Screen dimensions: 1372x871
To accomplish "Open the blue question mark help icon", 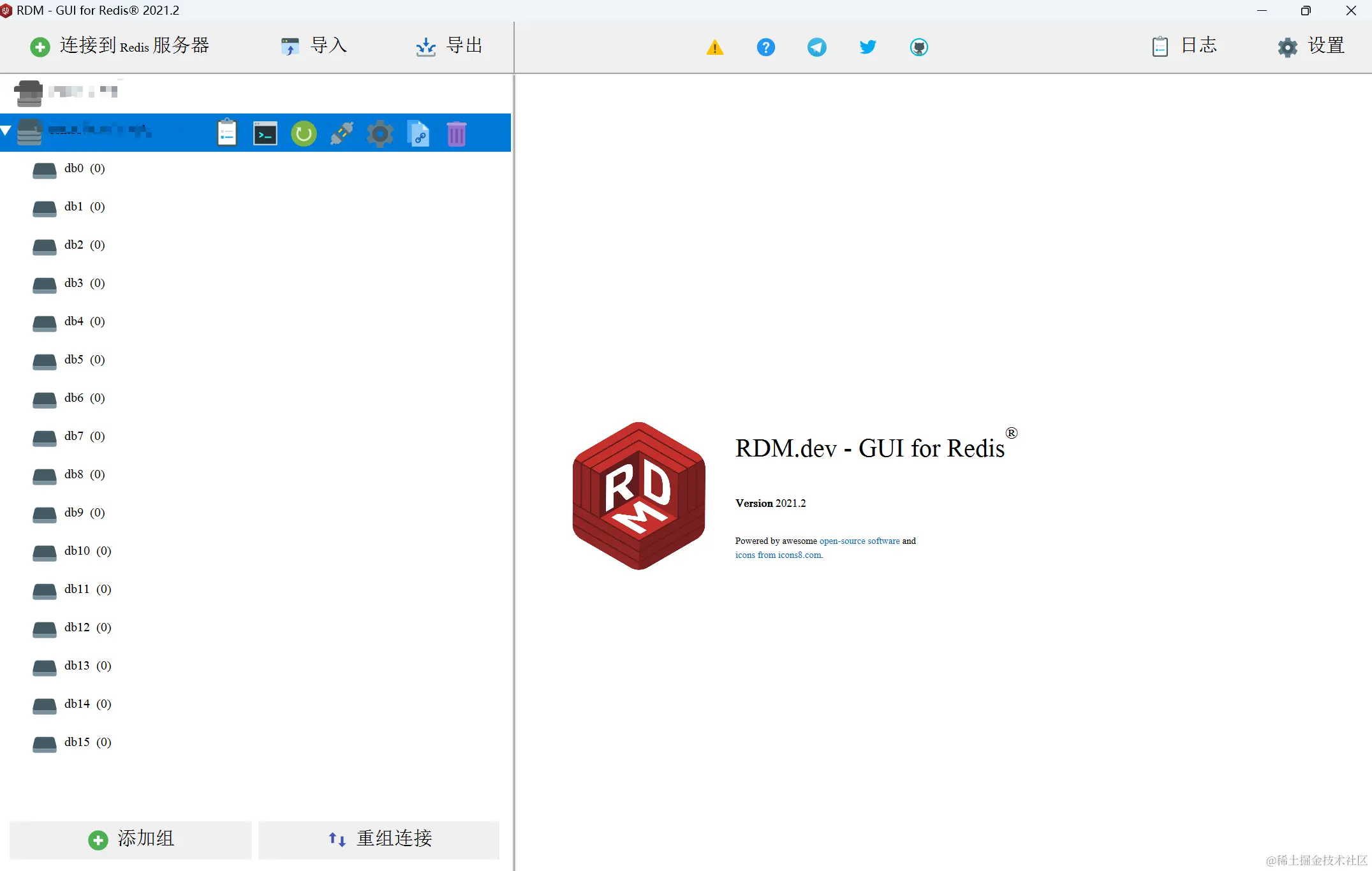I will 765,47.
